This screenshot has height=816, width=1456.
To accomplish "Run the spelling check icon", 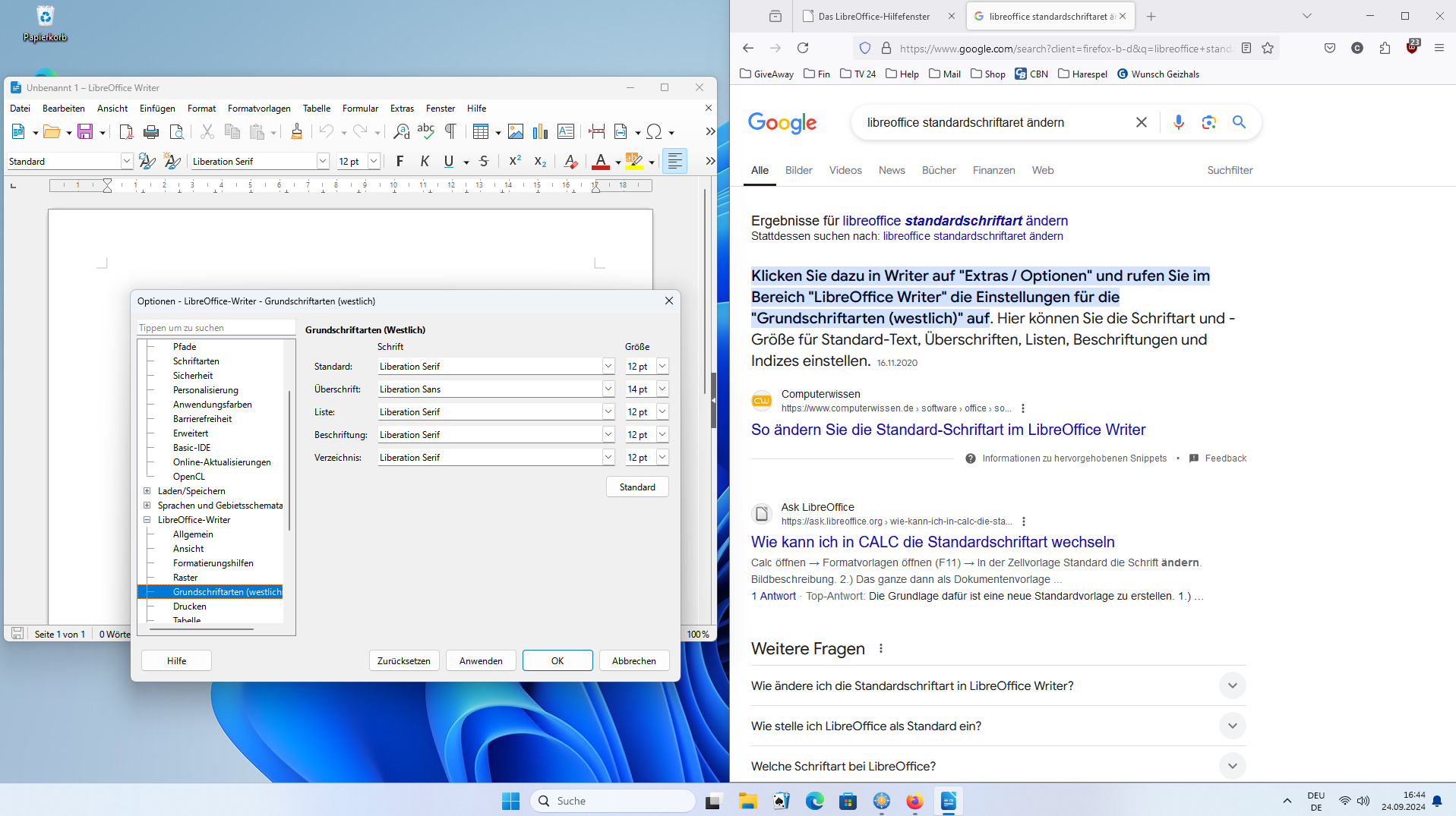I will point(426,132).
